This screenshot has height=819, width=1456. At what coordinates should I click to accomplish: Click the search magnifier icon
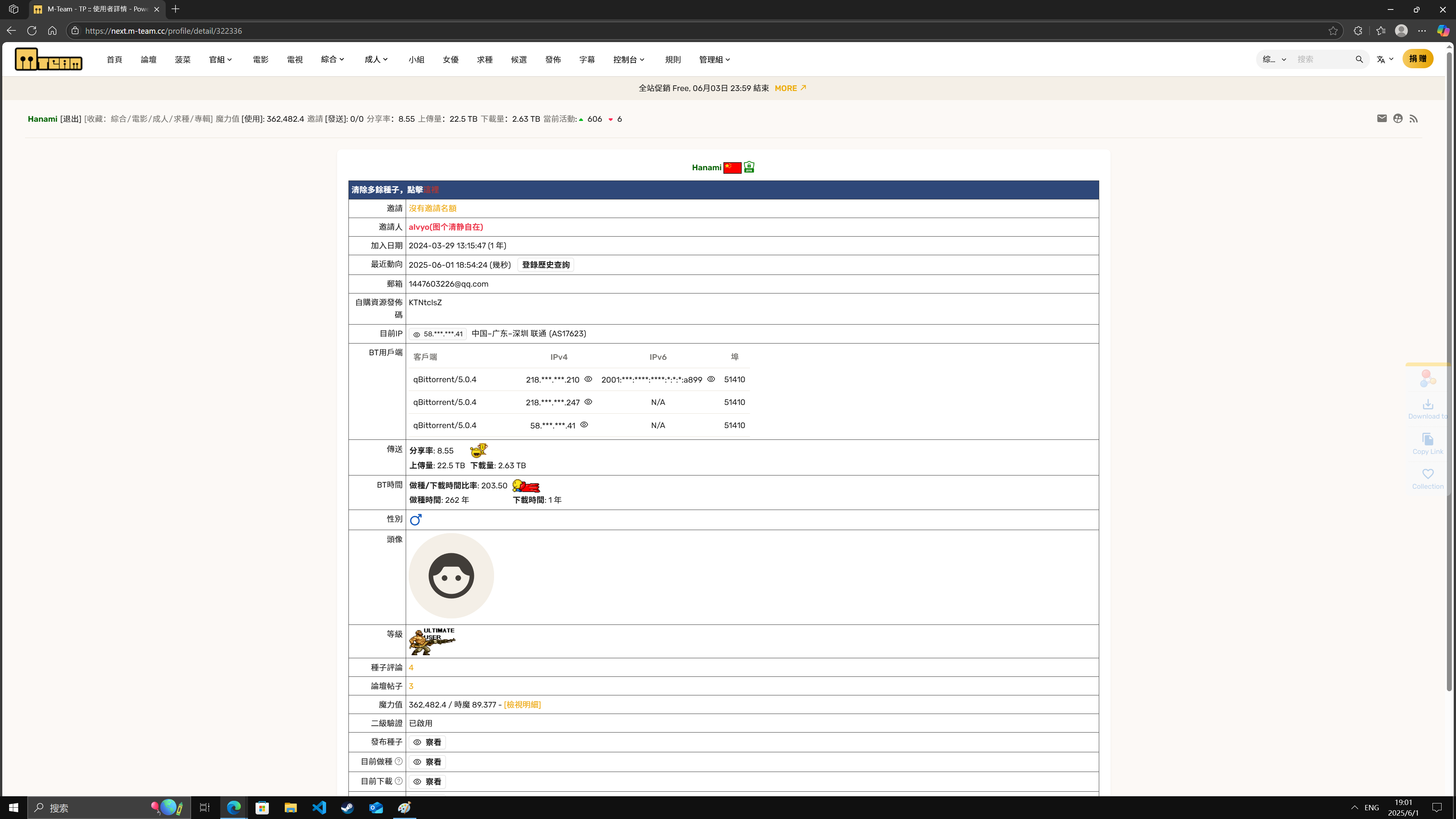coord(1359,60)
